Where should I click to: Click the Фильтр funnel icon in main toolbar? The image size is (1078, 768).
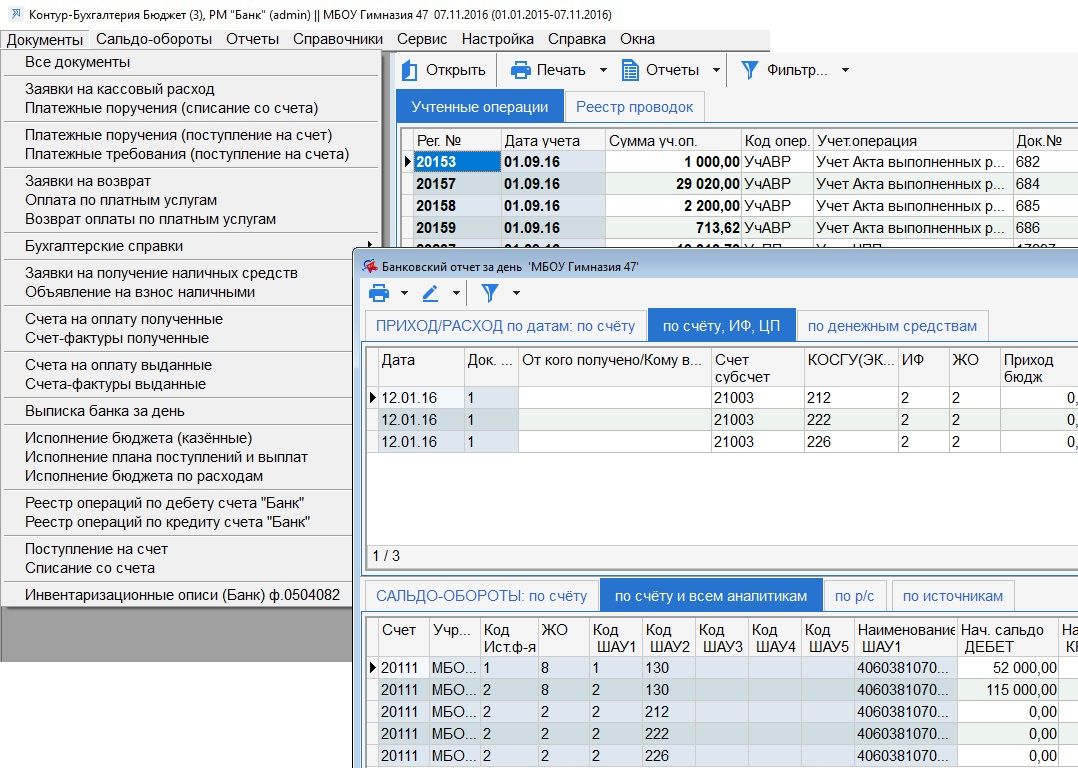pos(750,70)
